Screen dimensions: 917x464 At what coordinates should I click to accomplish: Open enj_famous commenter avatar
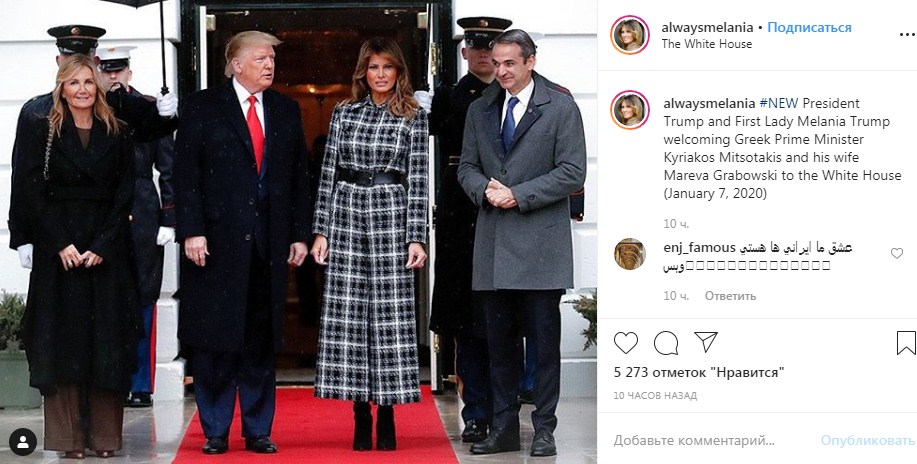click(x=630, y=254)
